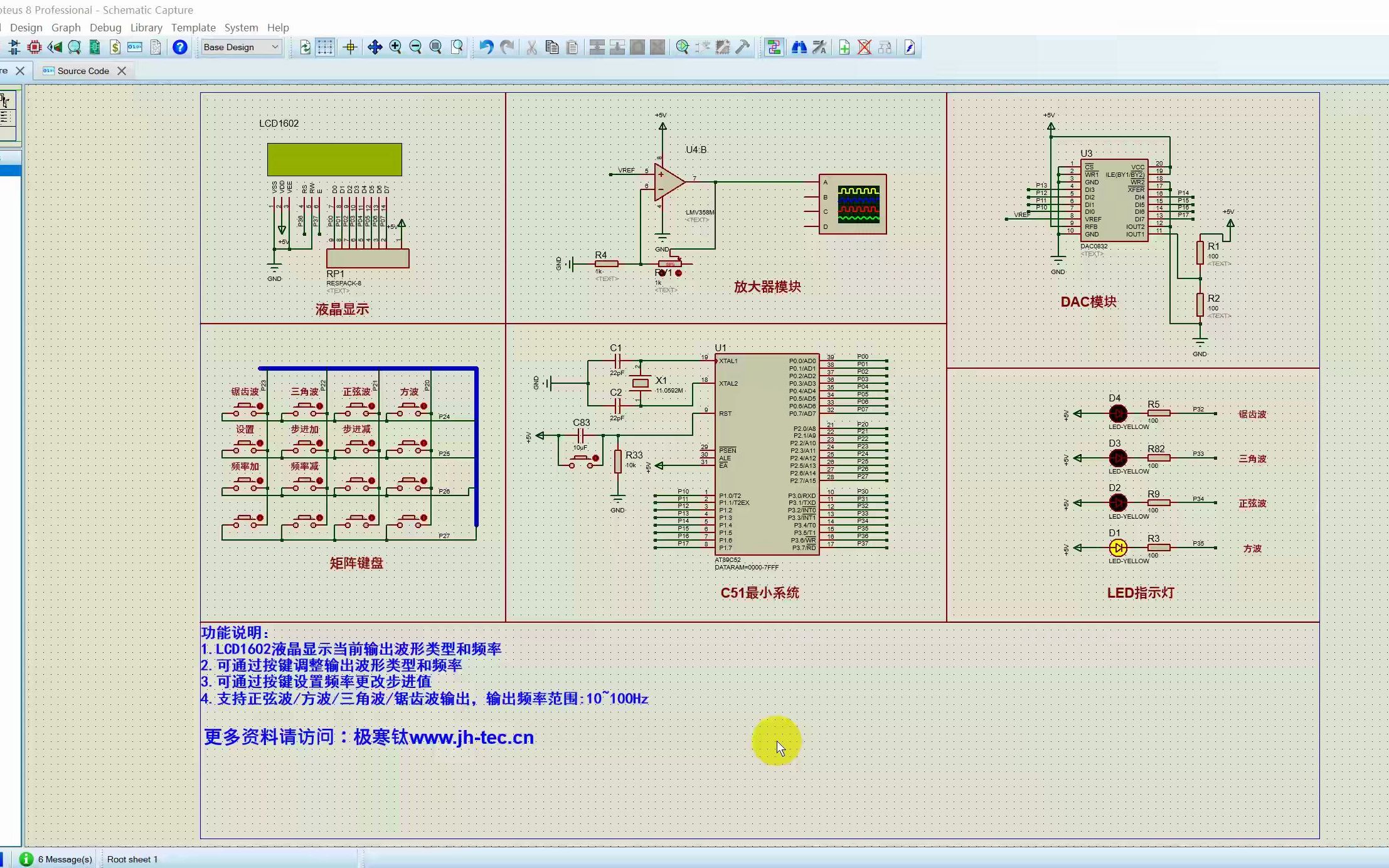
Task: Open Bill of Materials dollar icon
Action: click(x=115, y=47)
